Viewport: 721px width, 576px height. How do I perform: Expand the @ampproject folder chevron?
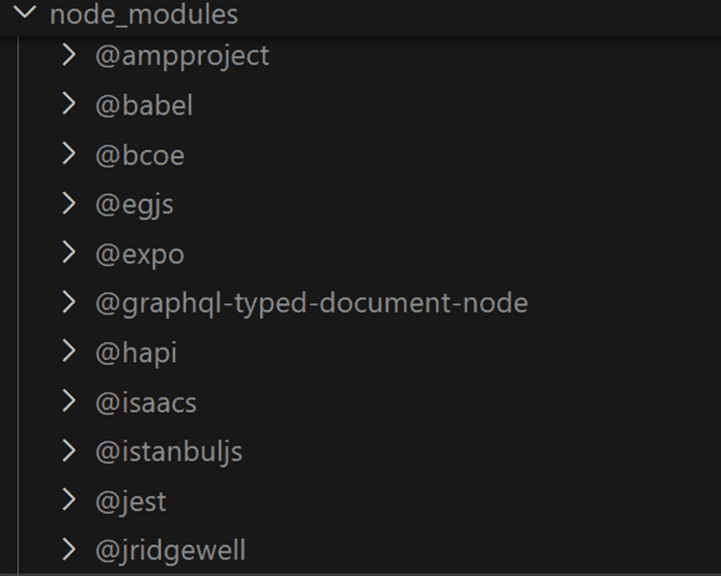click(69, 55)
